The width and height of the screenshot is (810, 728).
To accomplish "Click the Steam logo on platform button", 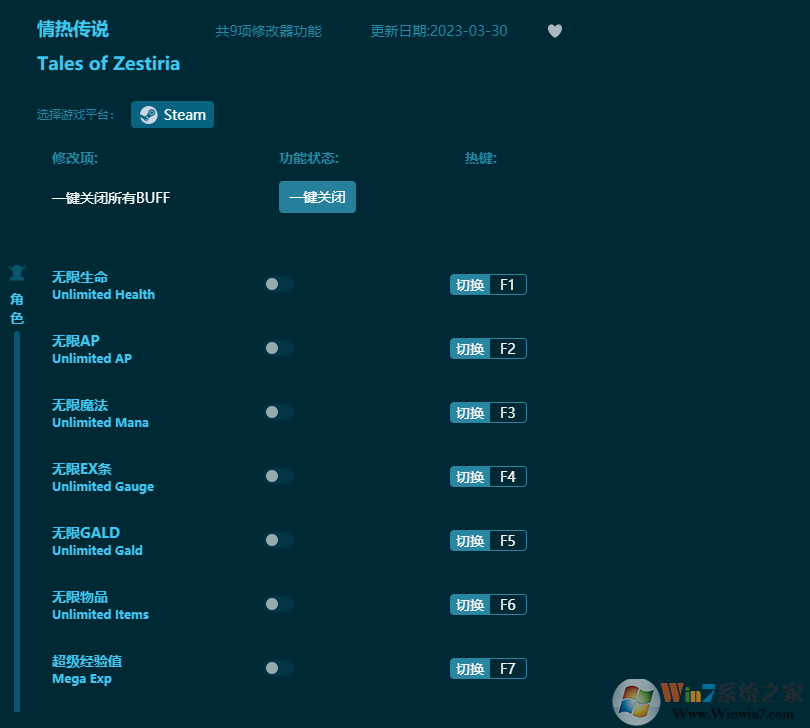I will [x=148, y=114].
